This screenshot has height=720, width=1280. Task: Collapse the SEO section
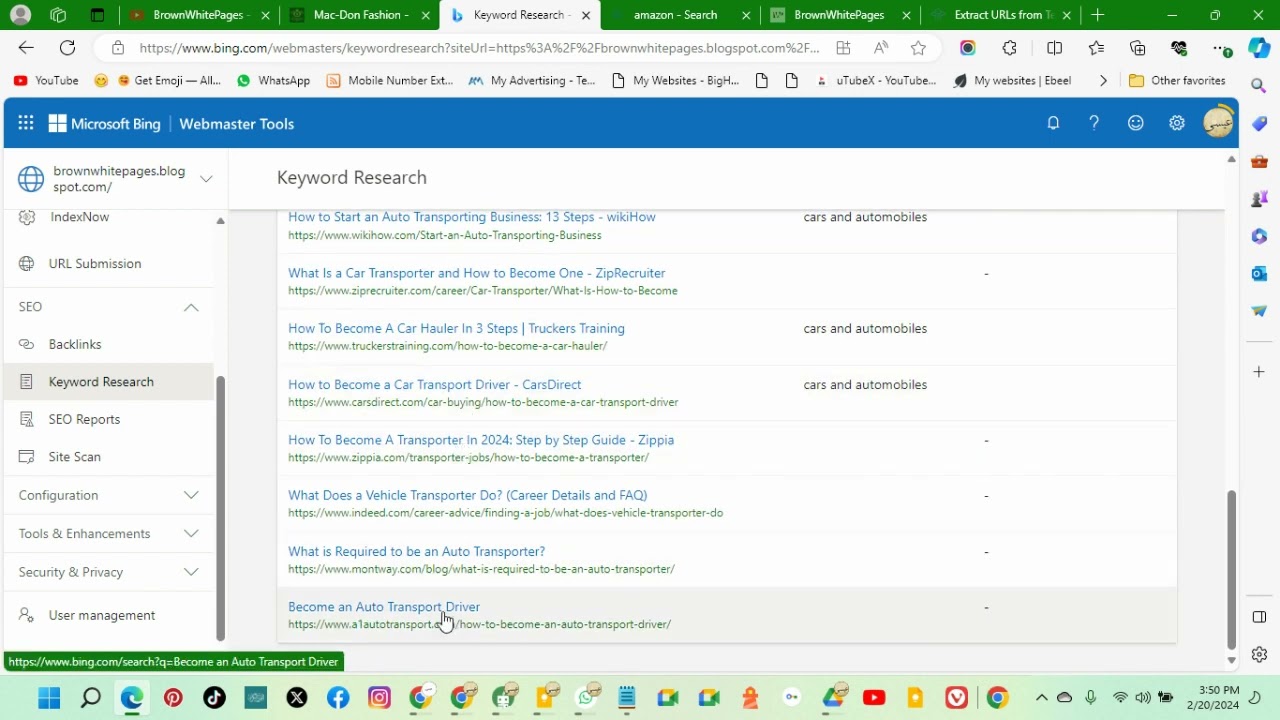[191, 307]
